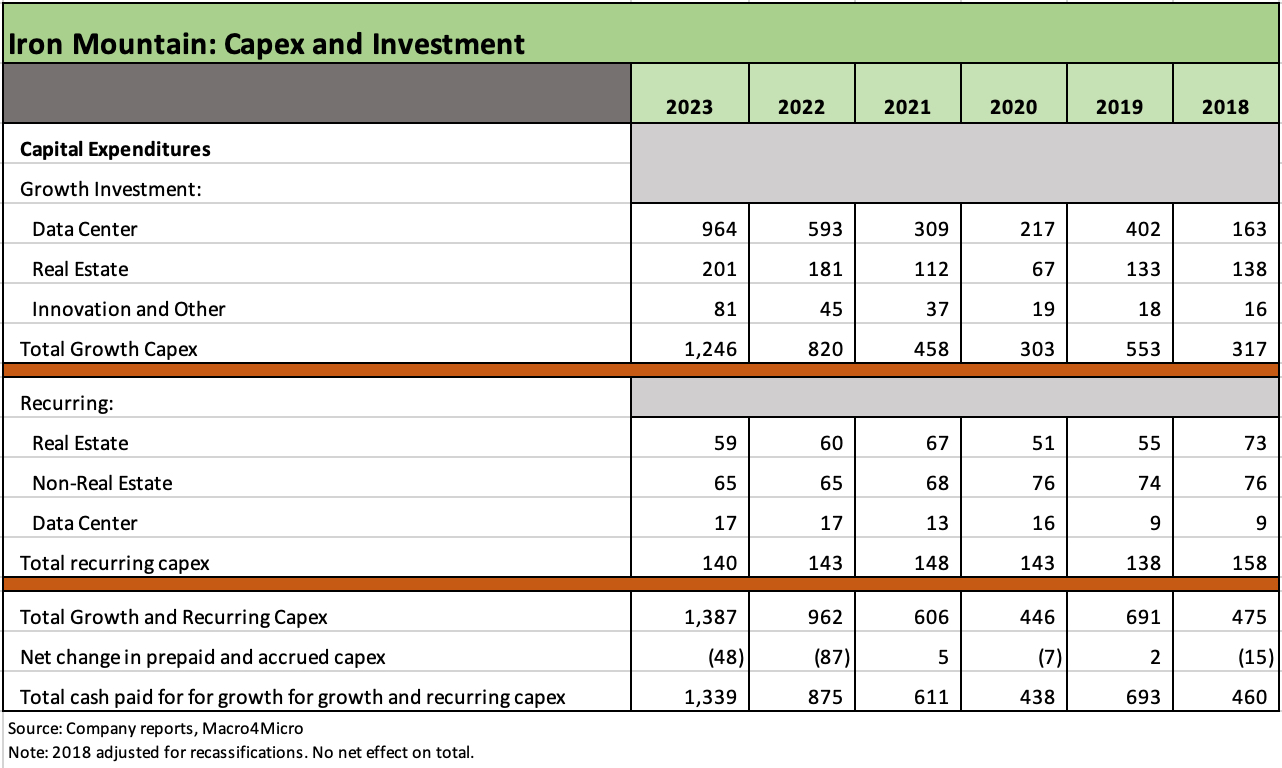The image size is (1282, 768).
Task: Click the 'Growth Investment:' label
Action: [x=111, y=189]
